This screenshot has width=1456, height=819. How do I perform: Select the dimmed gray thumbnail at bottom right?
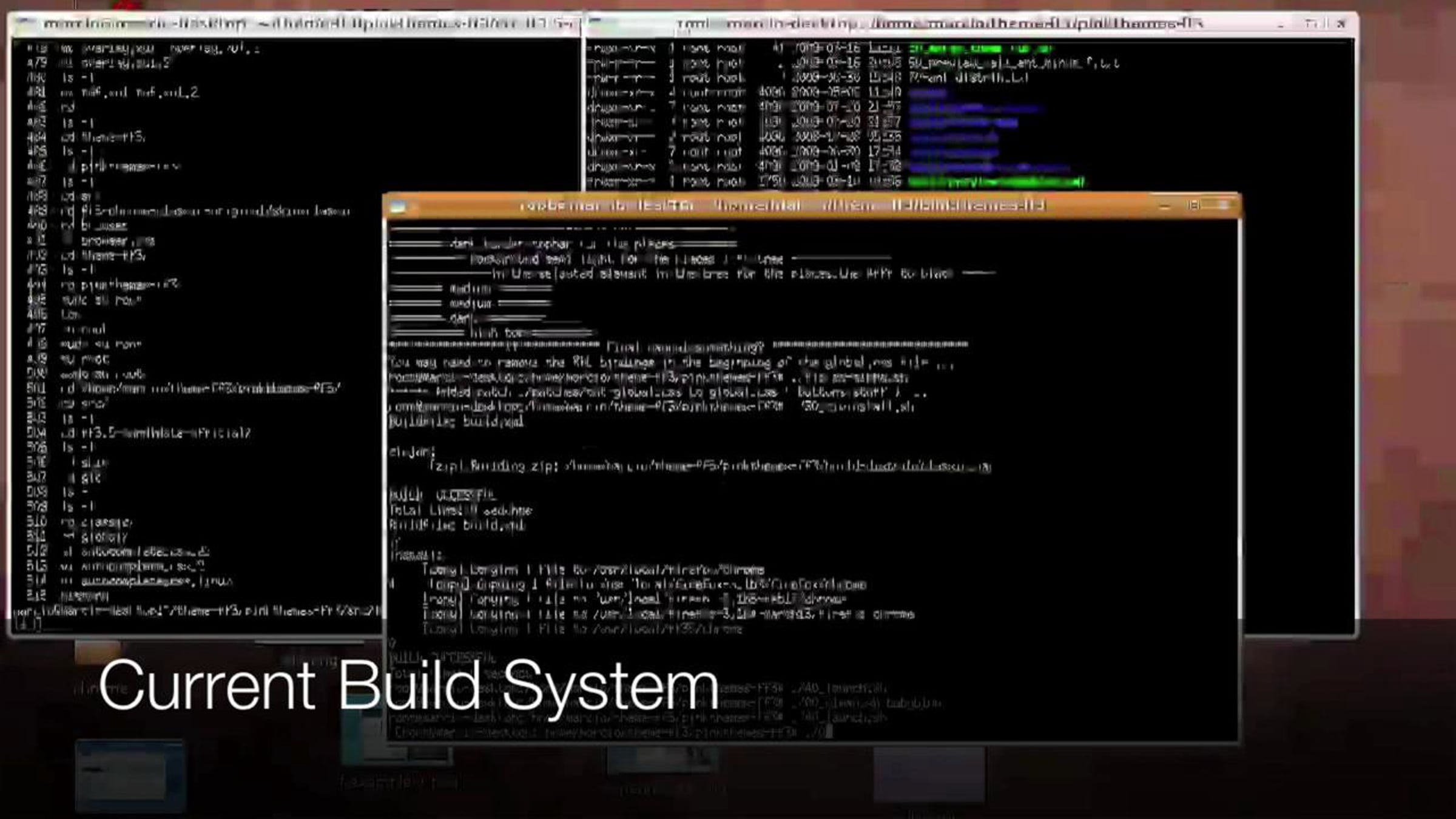pos(929,773)
